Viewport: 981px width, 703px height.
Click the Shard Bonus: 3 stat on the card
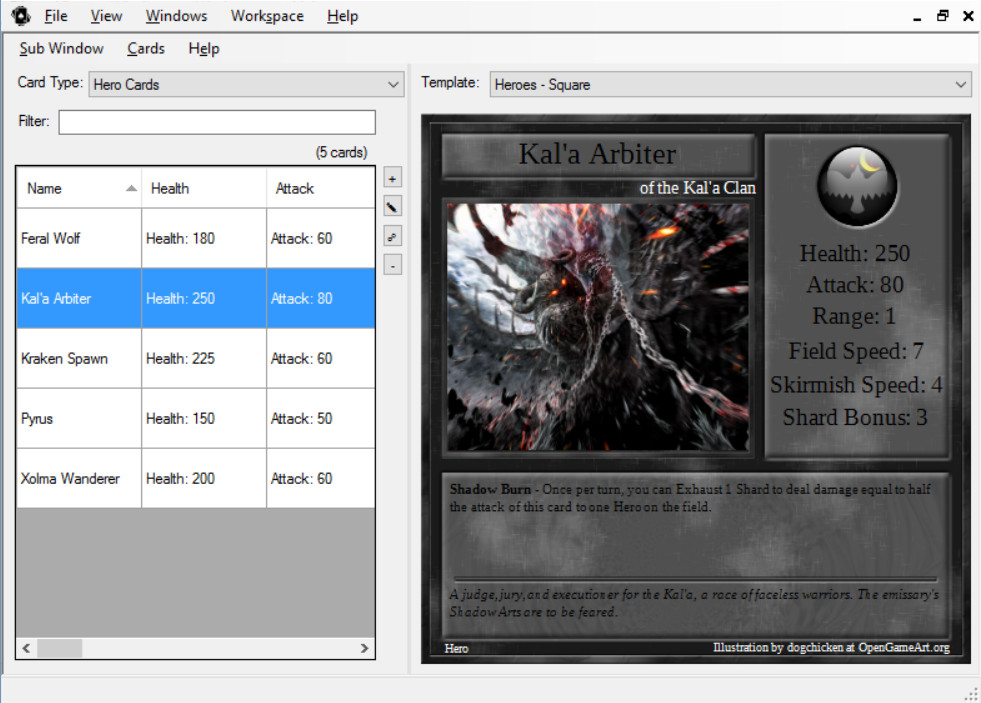tap(855, 417)
